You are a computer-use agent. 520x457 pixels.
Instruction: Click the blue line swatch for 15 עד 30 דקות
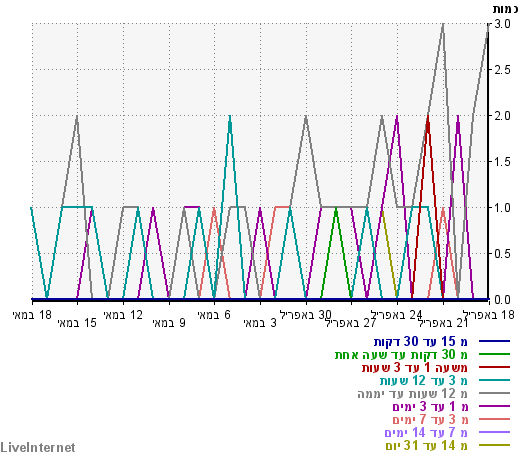pyautogui.click(x=494, y=341)
